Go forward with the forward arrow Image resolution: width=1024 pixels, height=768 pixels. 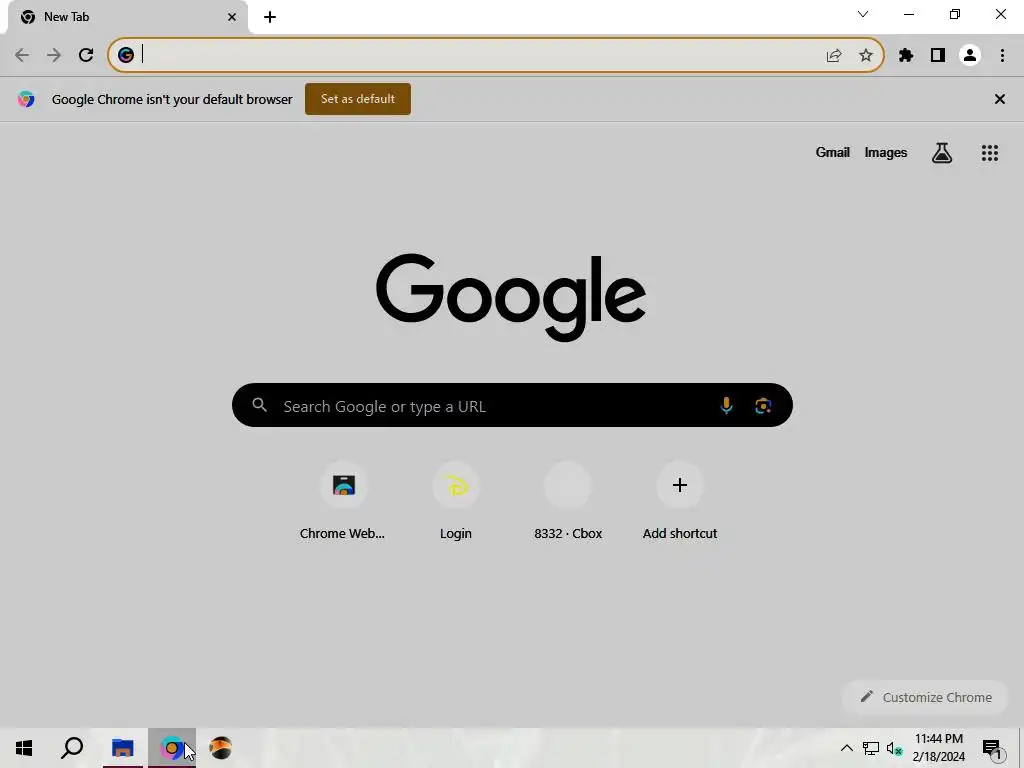click(54, 55)
